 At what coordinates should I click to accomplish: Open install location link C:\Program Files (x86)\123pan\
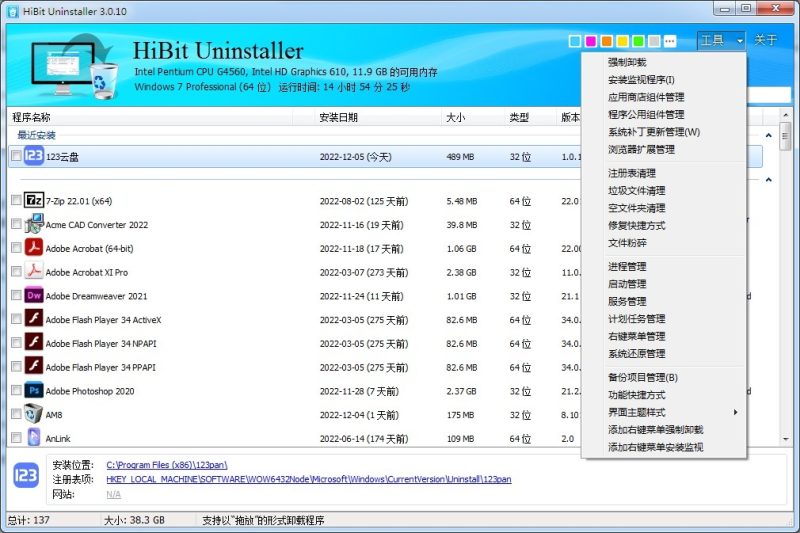(x=167, y=465)
